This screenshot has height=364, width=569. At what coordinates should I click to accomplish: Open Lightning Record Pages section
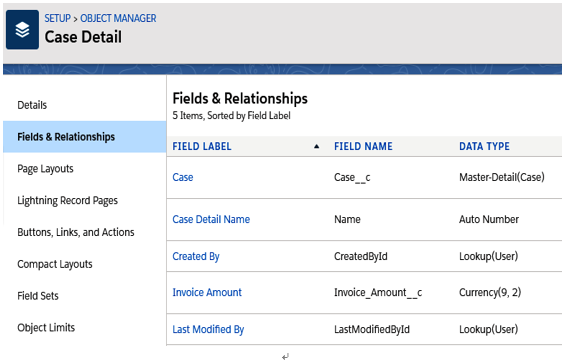click(x=67, y=201)
